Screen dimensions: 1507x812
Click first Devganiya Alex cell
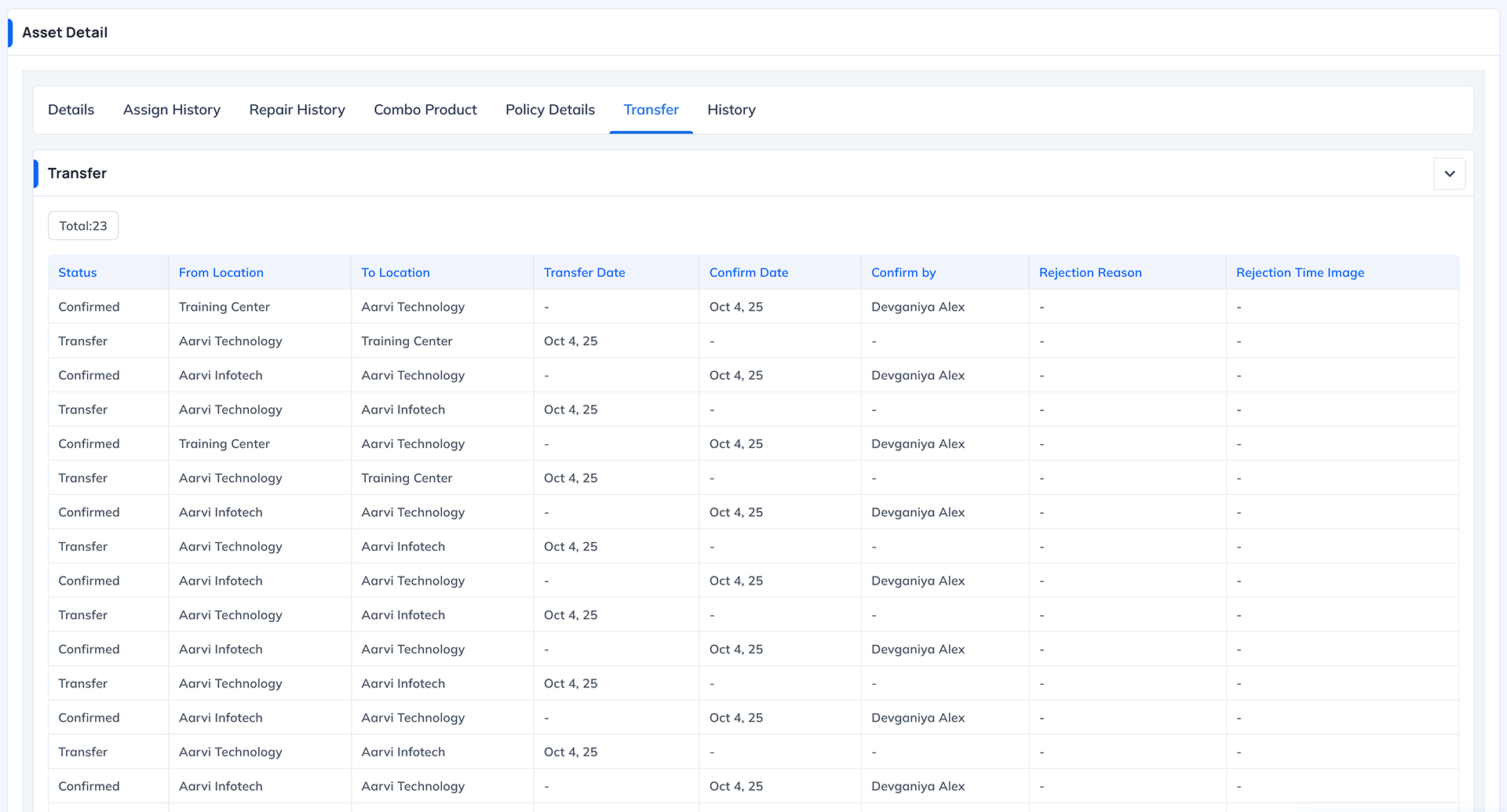(x=918, y=307)
